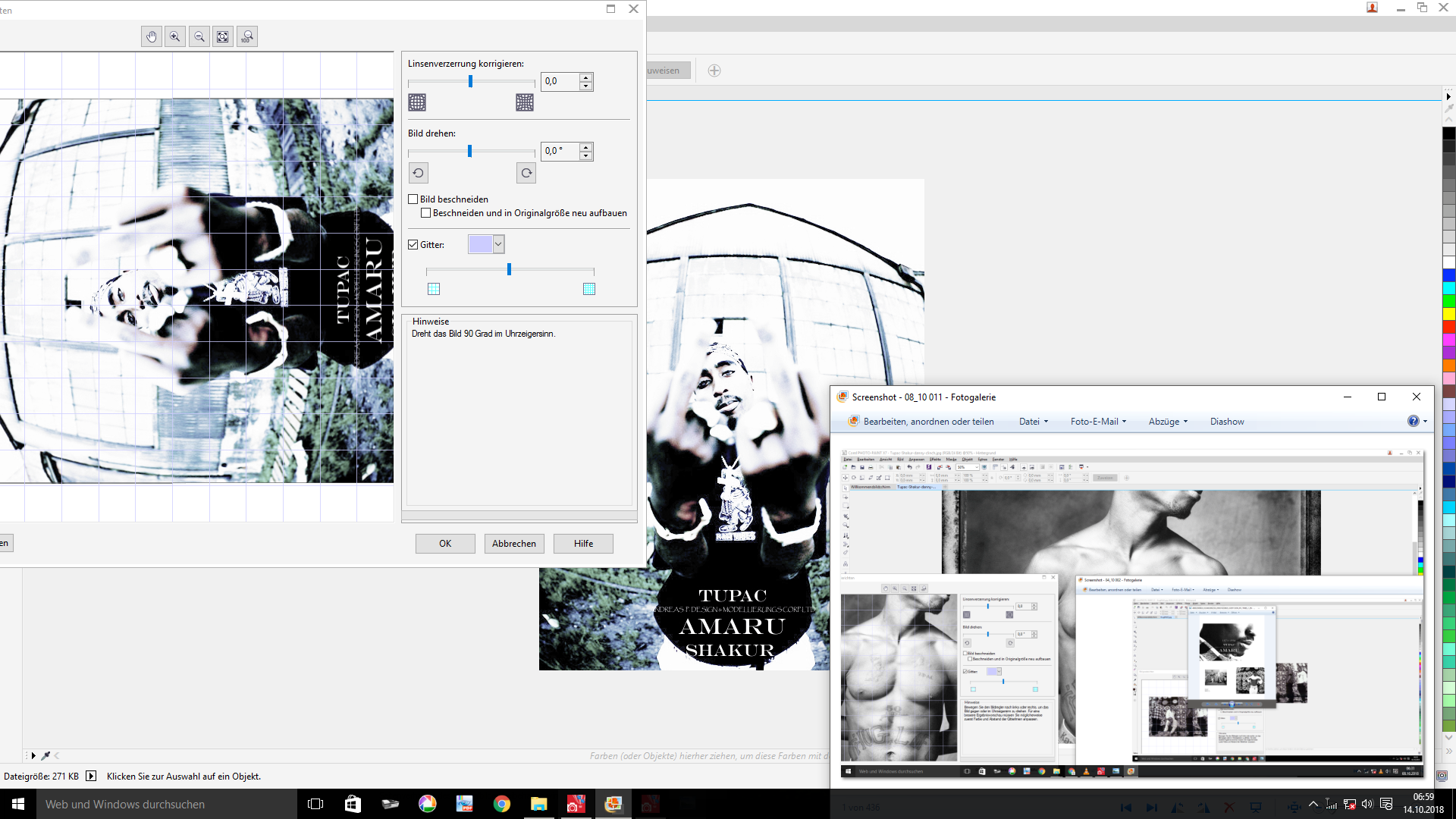Click the Hilfe button

coord(583,544)
